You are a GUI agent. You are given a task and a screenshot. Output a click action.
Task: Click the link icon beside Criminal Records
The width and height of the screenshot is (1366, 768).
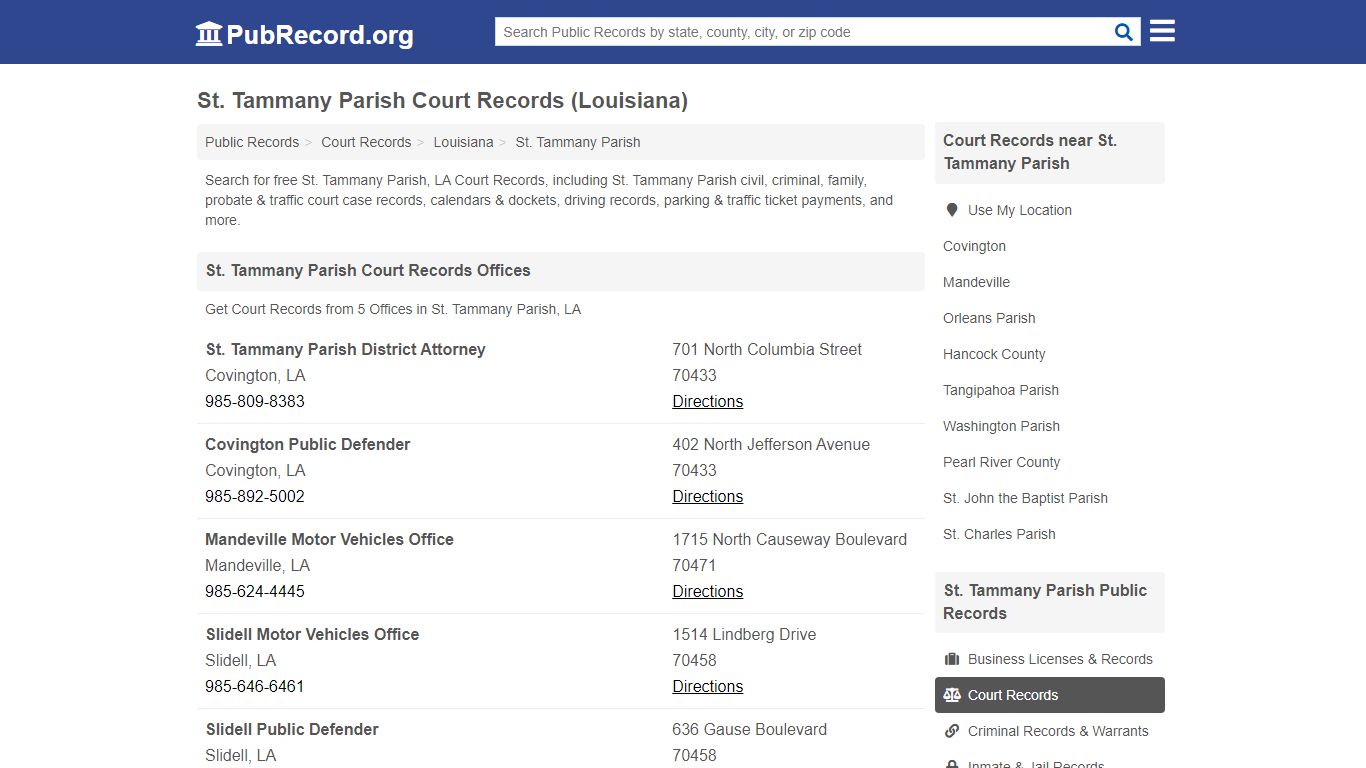pyautogui.click(x=952, y=731)
